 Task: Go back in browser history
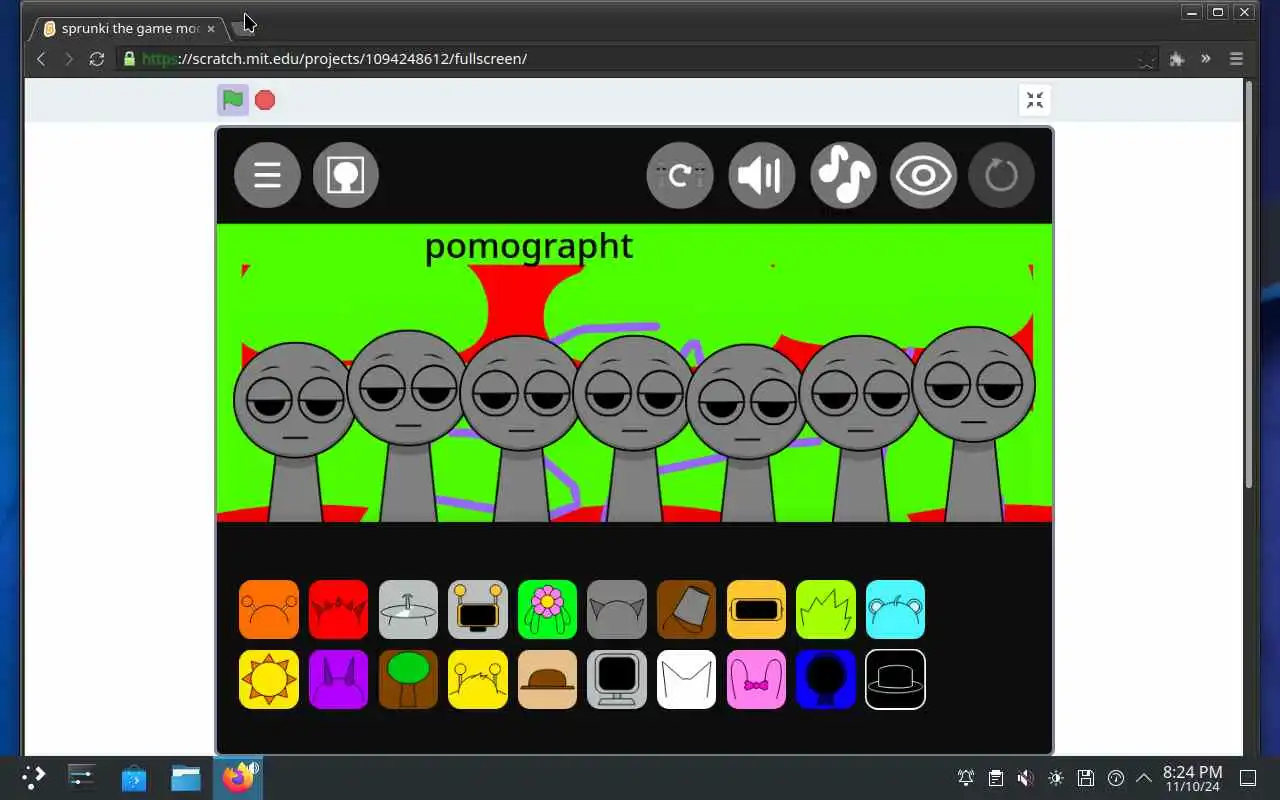(41, 59)
